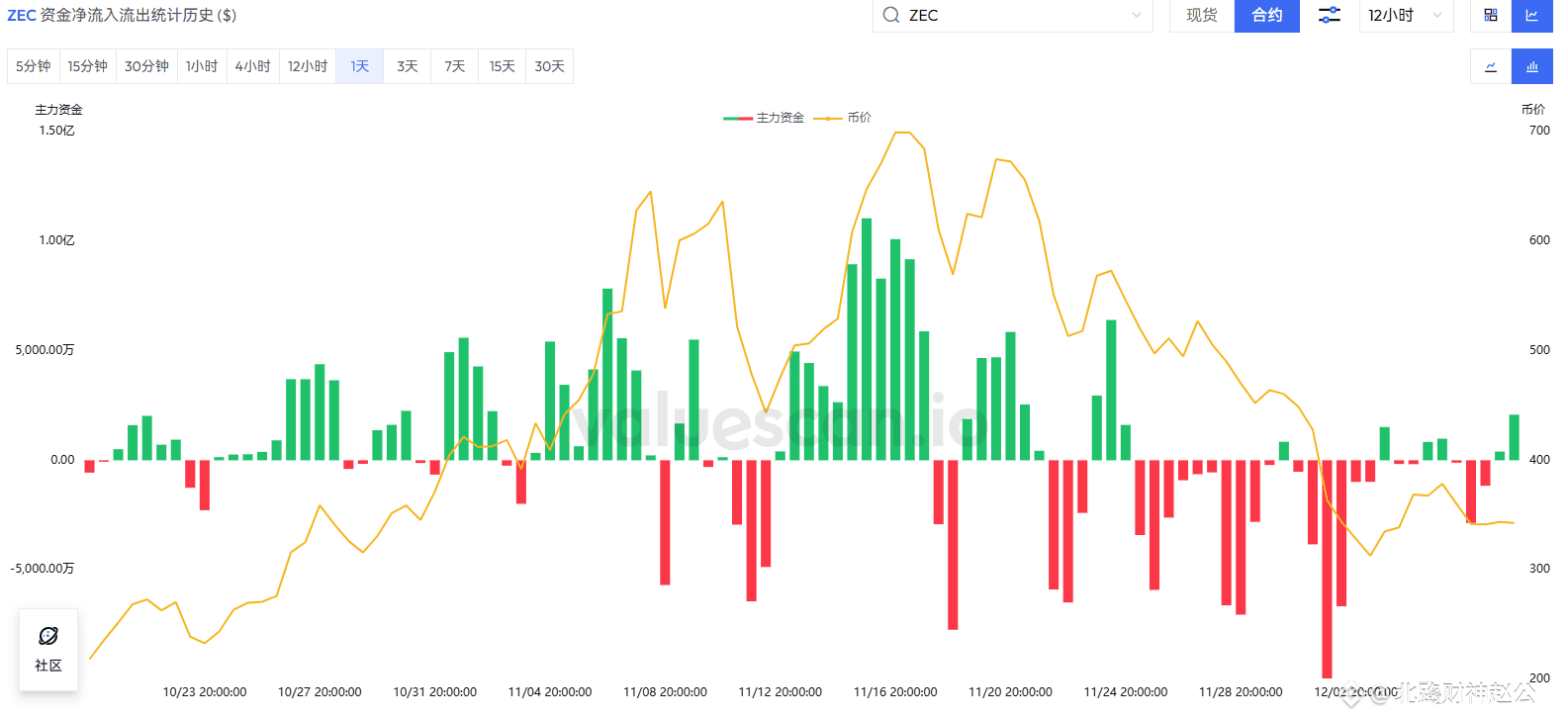Switch to the grid layout view icon

click(x=1491, y=15)
